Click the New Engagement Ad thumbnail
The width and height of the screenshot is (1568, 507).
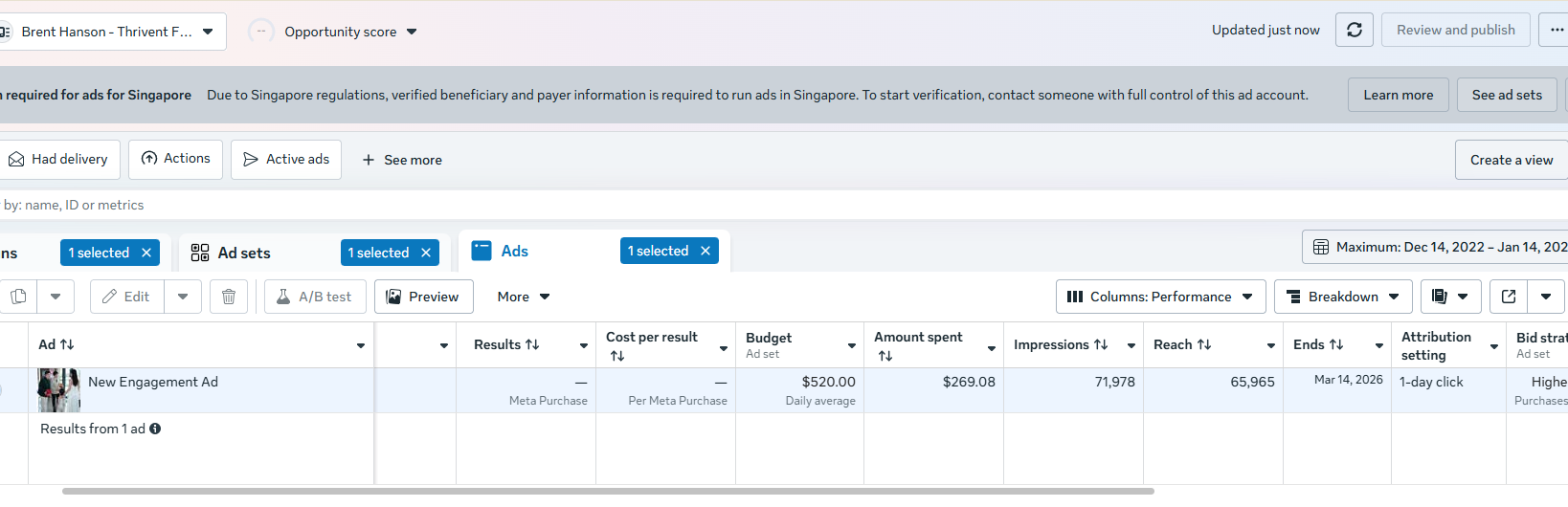click(x=58, y=390)
